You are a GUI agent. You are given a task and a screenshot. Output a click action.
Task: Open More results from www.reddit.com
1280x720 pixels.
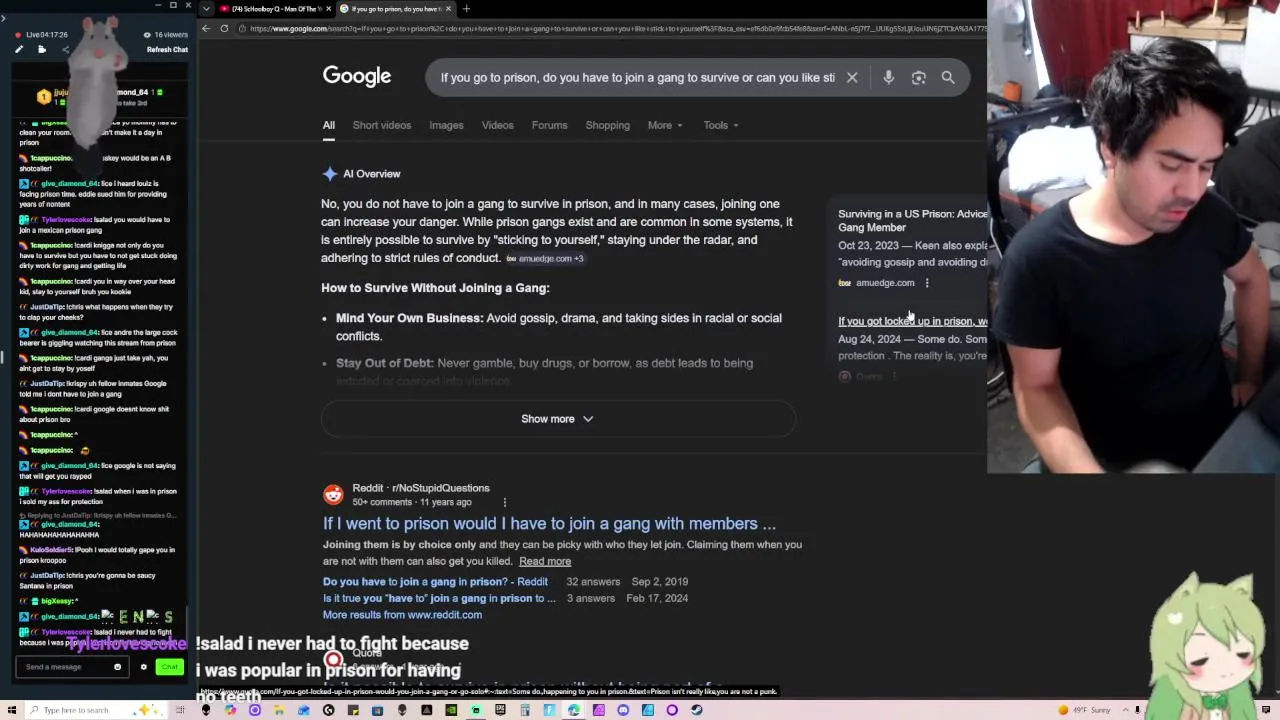(x=402, y=615)
